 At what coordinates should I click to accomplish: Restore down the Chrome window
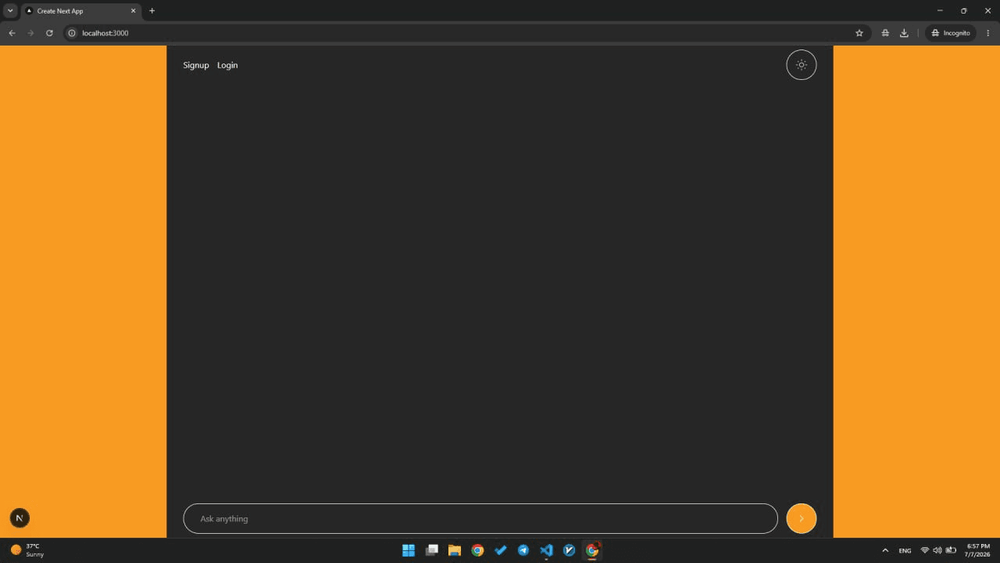964,11
